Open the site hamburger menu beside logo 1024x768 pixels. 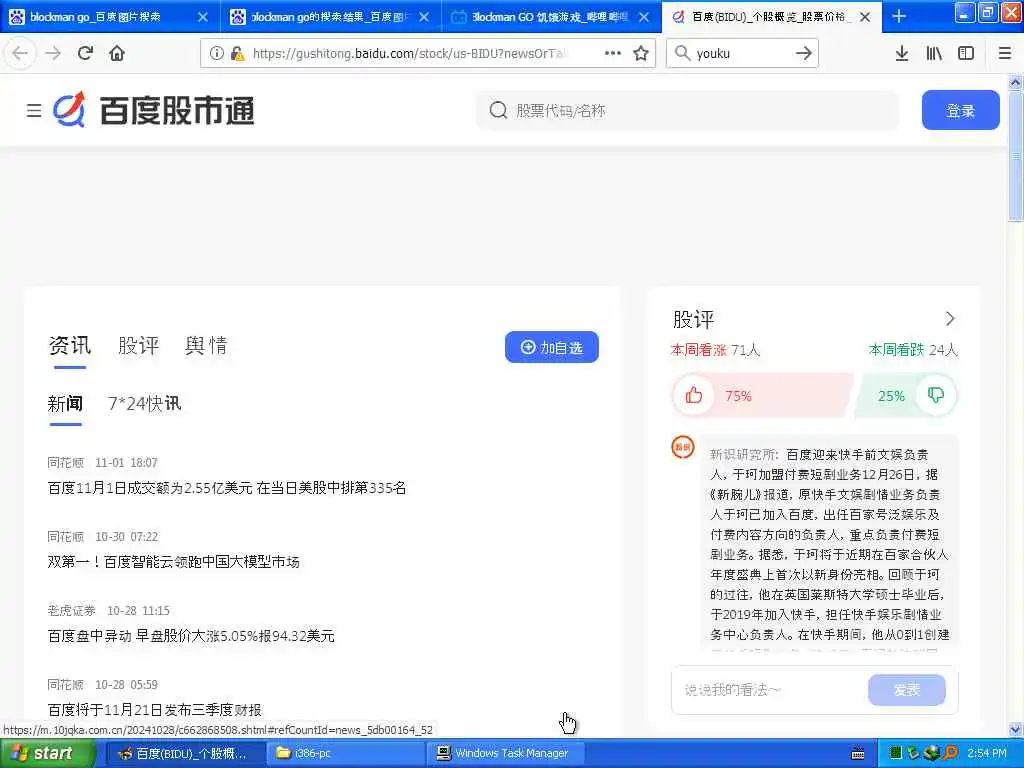pyautogui.click(x=34, y=110)
